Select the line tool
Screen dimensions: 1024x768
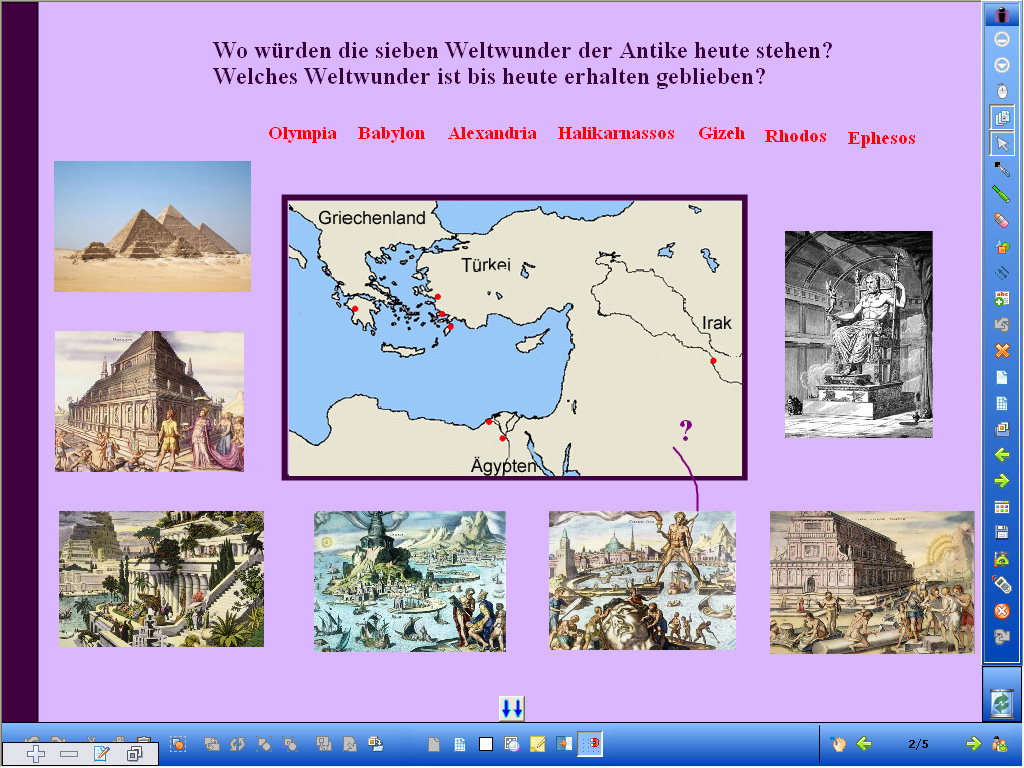pos(1002,273)
